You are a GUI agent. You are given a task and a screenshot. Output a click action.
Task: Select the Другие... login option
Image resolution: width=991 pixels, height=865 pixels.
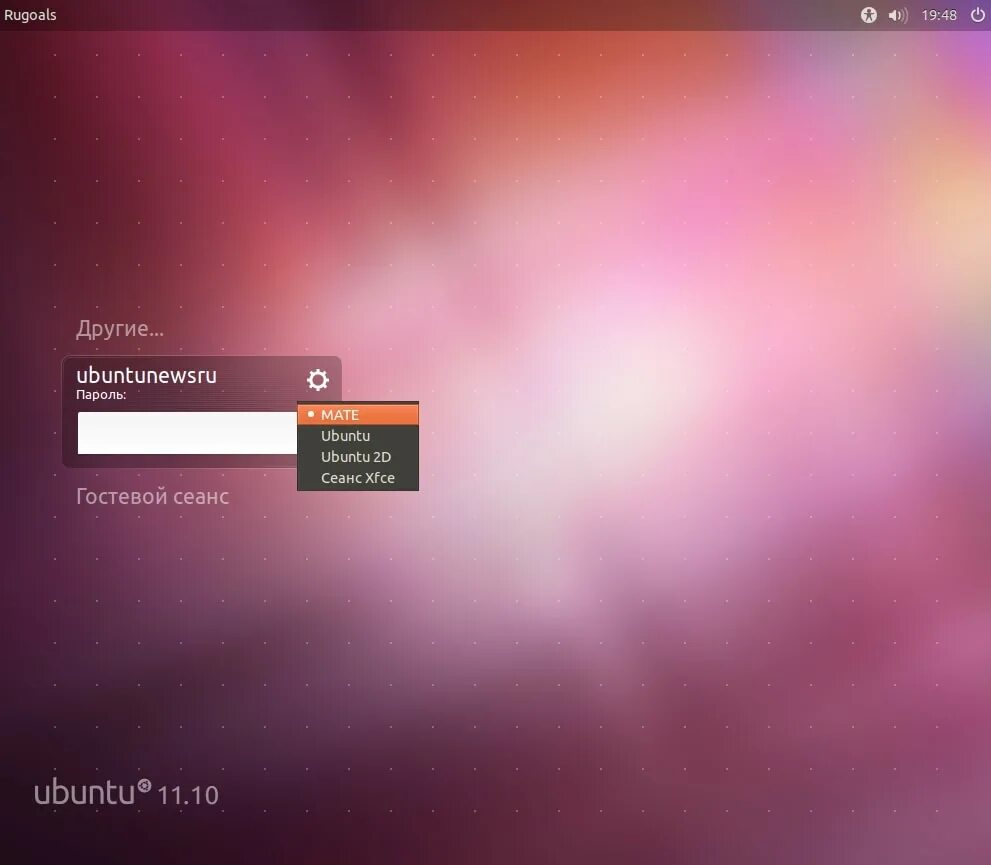tap(119, 329)
